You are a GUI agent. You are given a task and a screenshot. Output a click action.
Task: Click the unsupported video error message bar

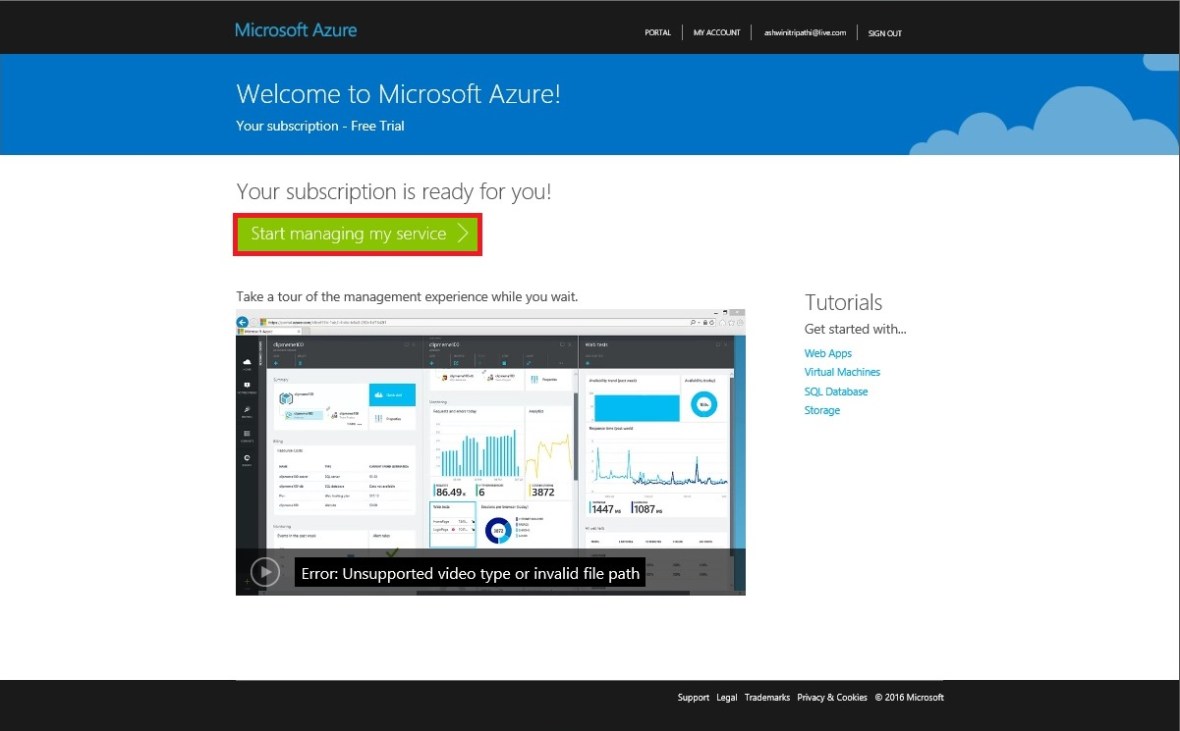(x=469, y=573)
